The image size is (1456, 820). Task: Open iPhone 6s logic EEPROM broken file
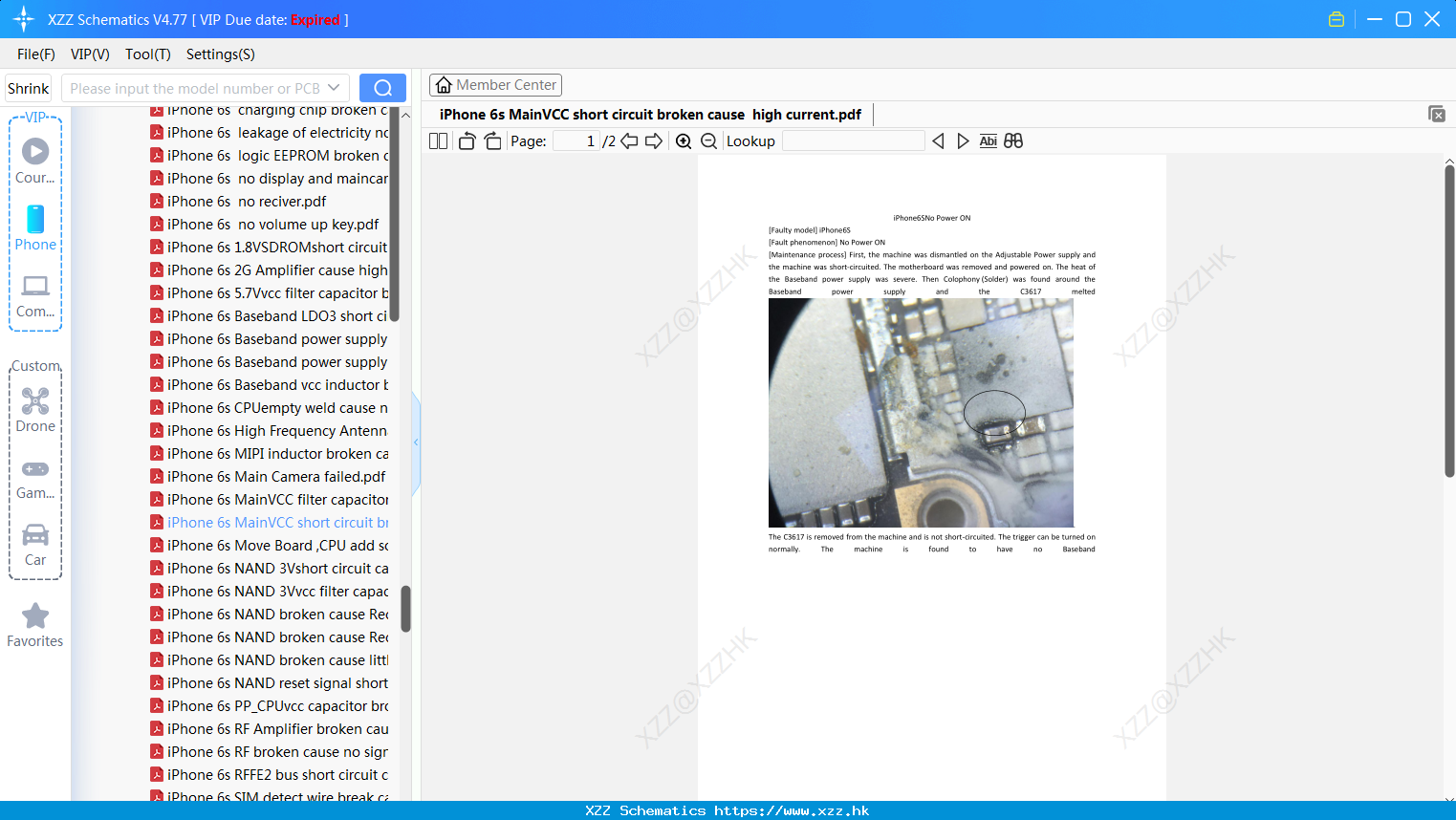[270, 156]
